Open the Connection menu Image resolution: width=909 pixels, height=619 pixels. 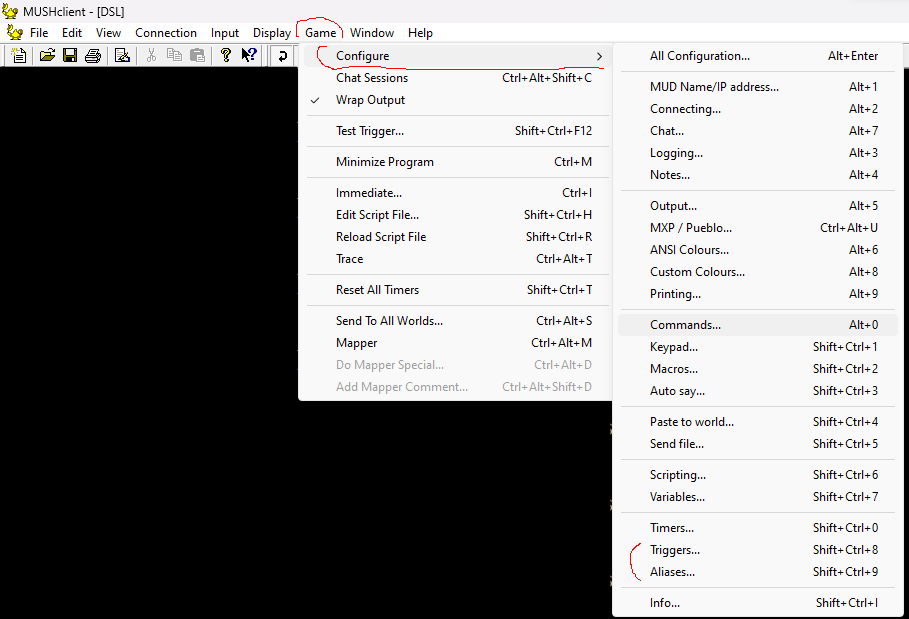[x=166, y=33]
